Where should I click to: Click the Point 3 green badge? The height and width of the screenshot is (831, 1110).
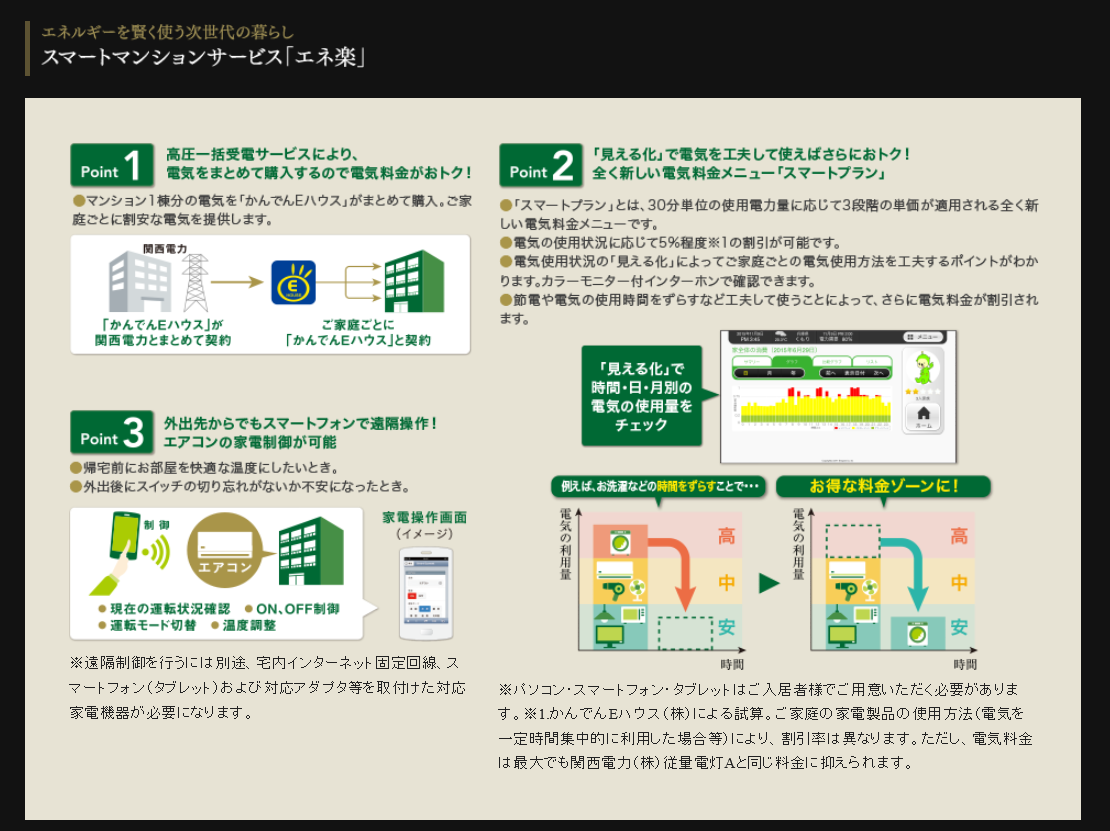pyautogui.click(x=112, y=433)
